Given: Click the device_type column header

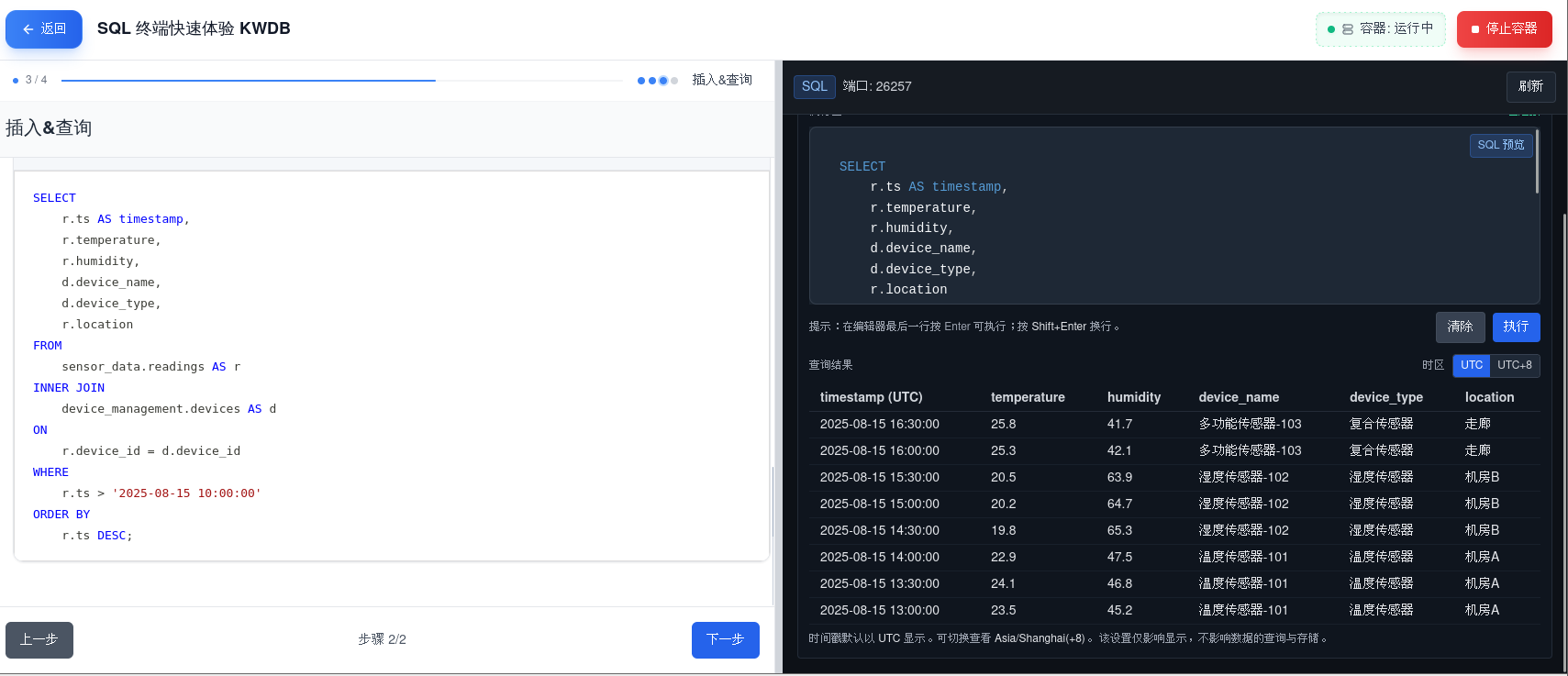Looking at the screenshot, I should click(1385, 397).
